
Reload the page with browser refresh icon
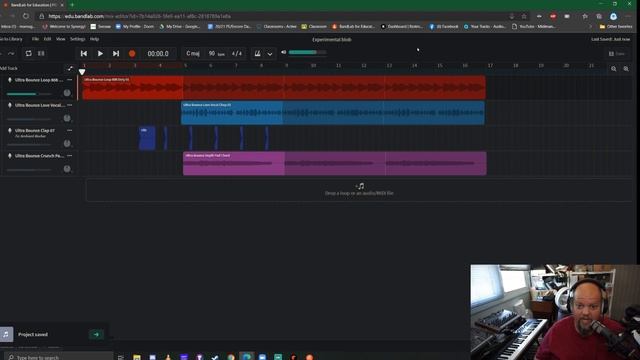(x=26, y=16)
